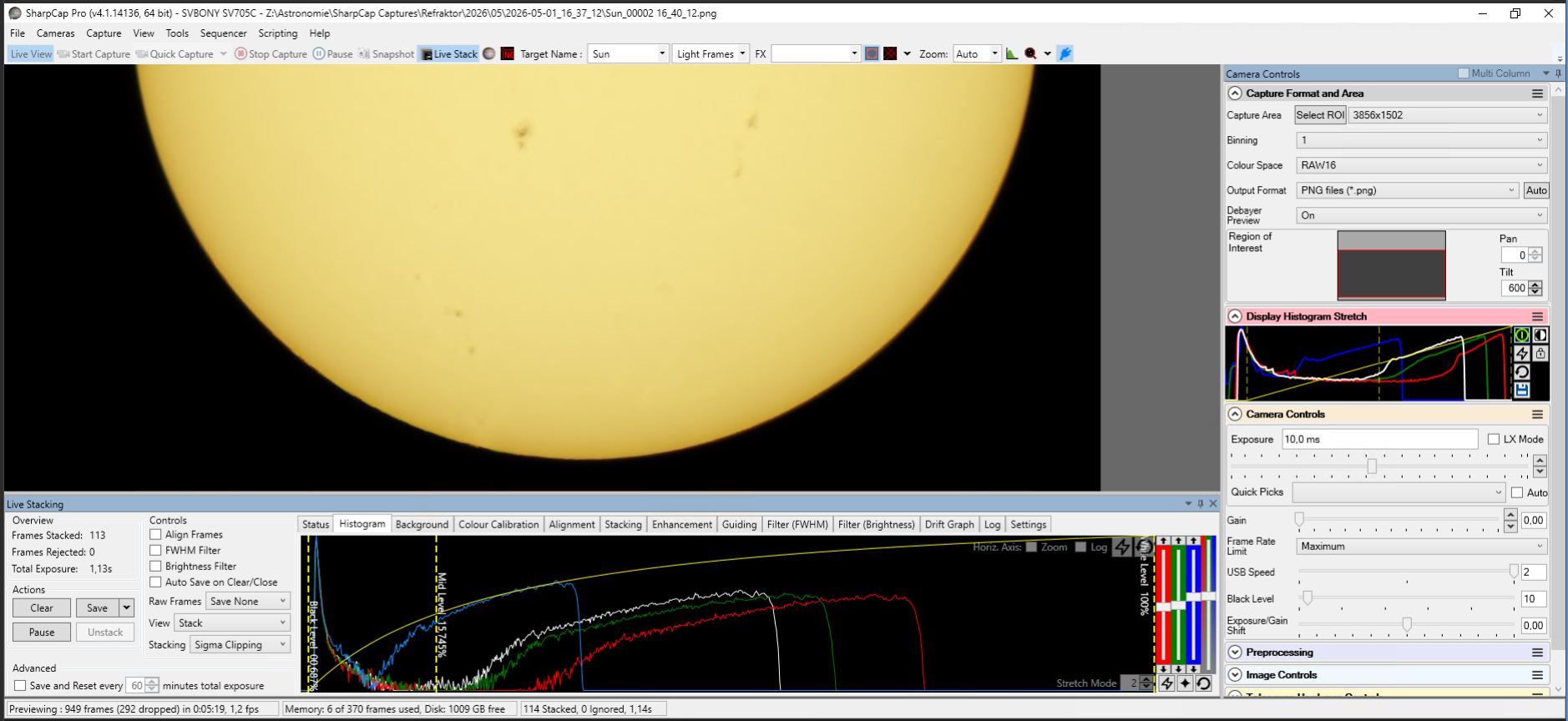Click the four-point star icon under the sliders

point(1185,683)
